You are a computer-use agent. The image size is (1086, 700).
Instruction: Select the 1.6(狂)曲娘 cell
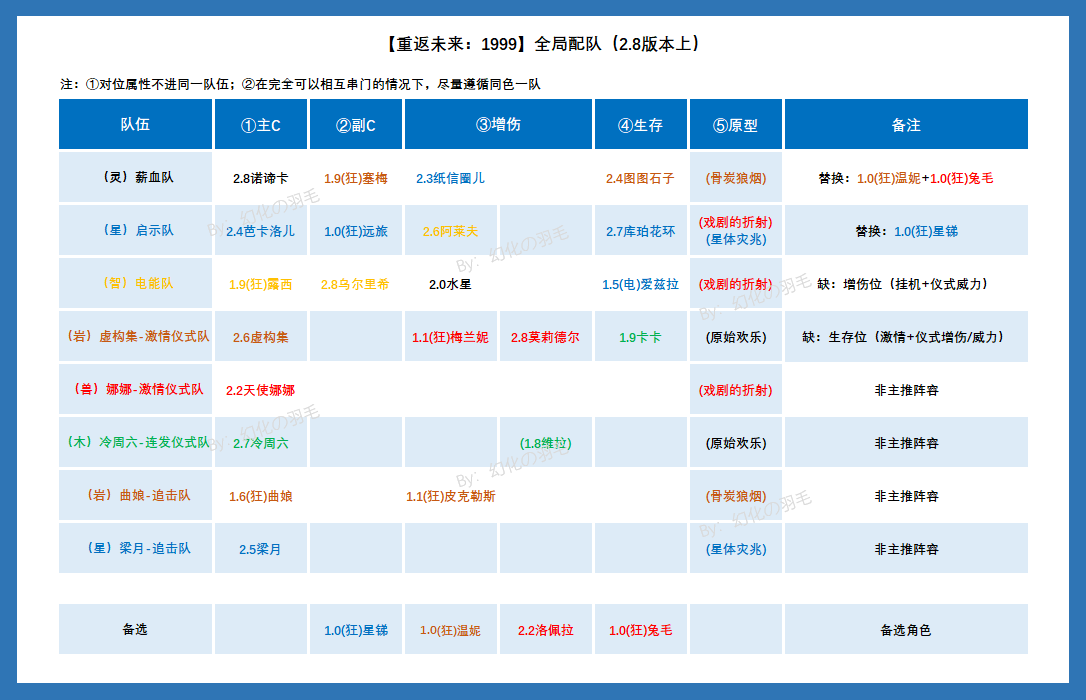(260, 496)
